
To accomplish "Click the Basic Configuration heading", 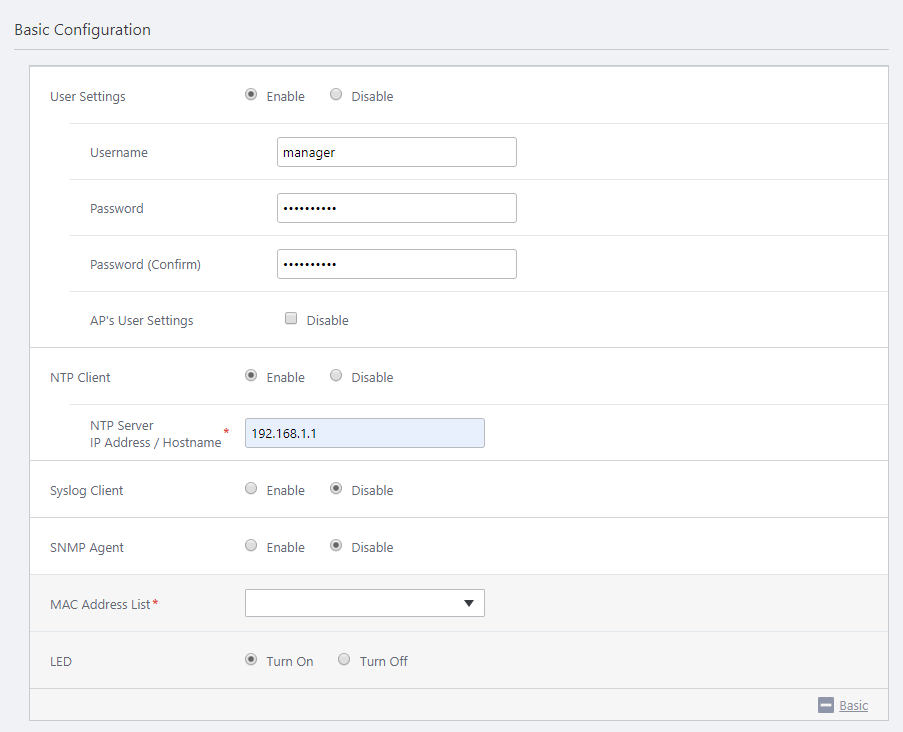I will (x=82, y=30).
